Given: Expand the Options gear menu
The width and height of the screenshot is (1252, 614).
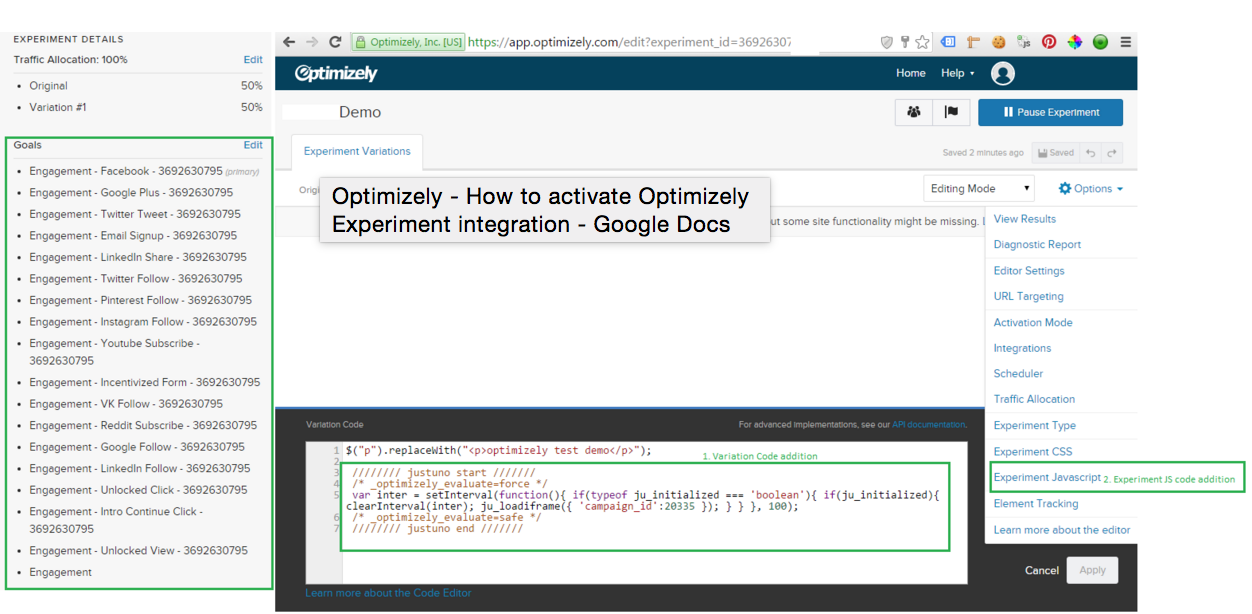Looking at the screenshot, I should pos(1090,188).
